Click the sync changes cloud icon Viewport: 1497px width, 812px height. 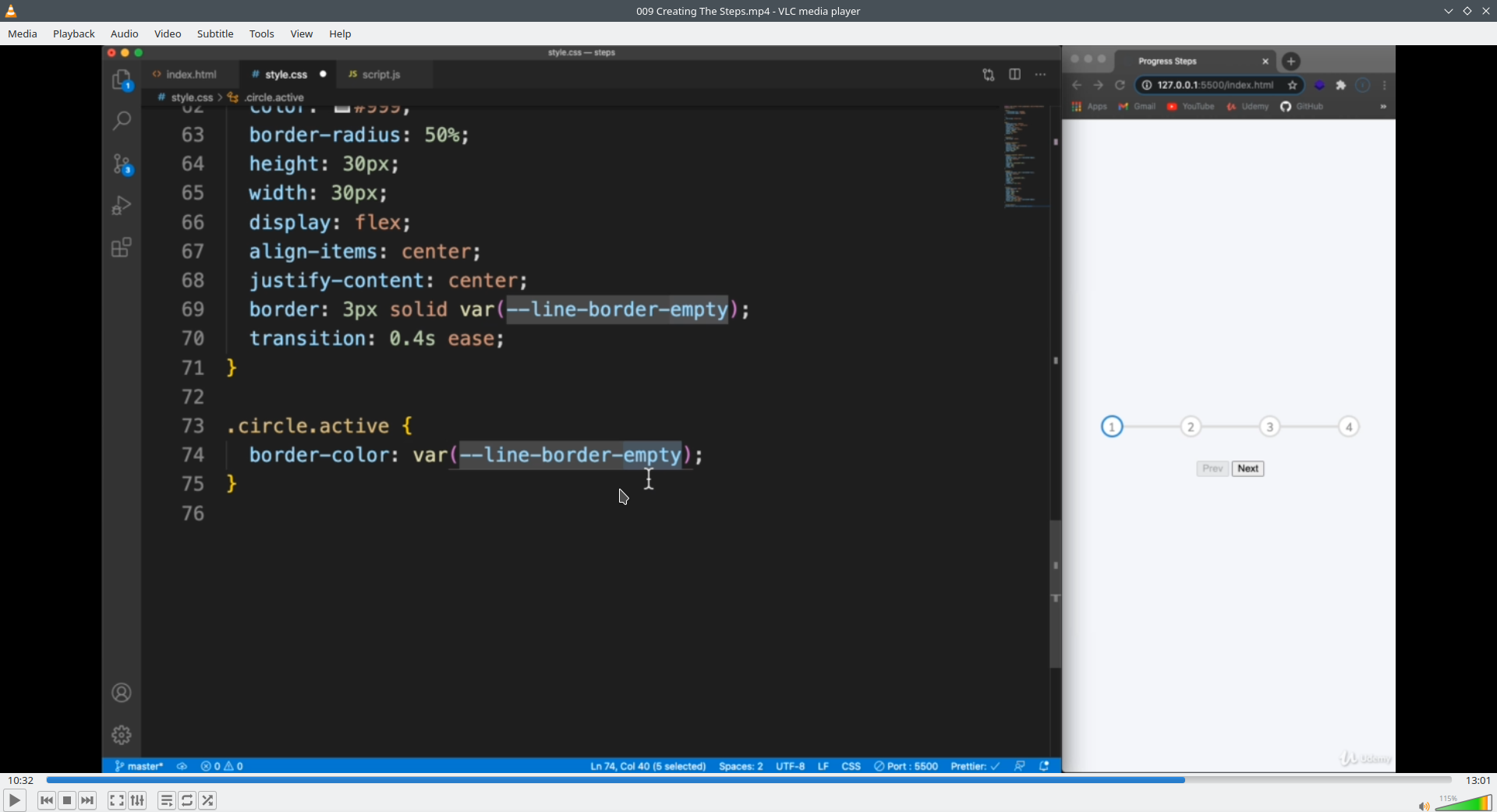182,766
